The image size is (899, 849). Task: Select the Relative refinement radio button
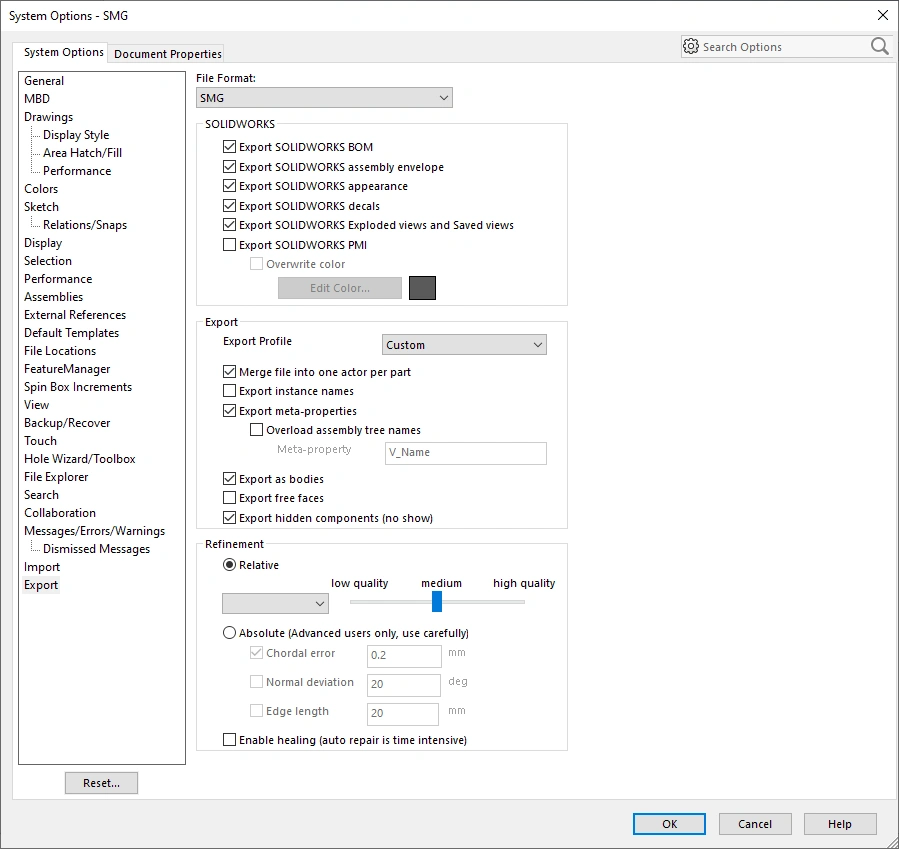(x=229, y=565)
